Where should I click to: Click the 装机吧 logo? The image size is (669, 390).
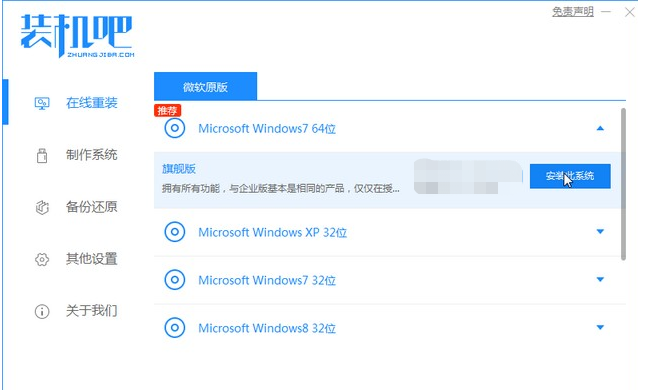click(77, 36)
